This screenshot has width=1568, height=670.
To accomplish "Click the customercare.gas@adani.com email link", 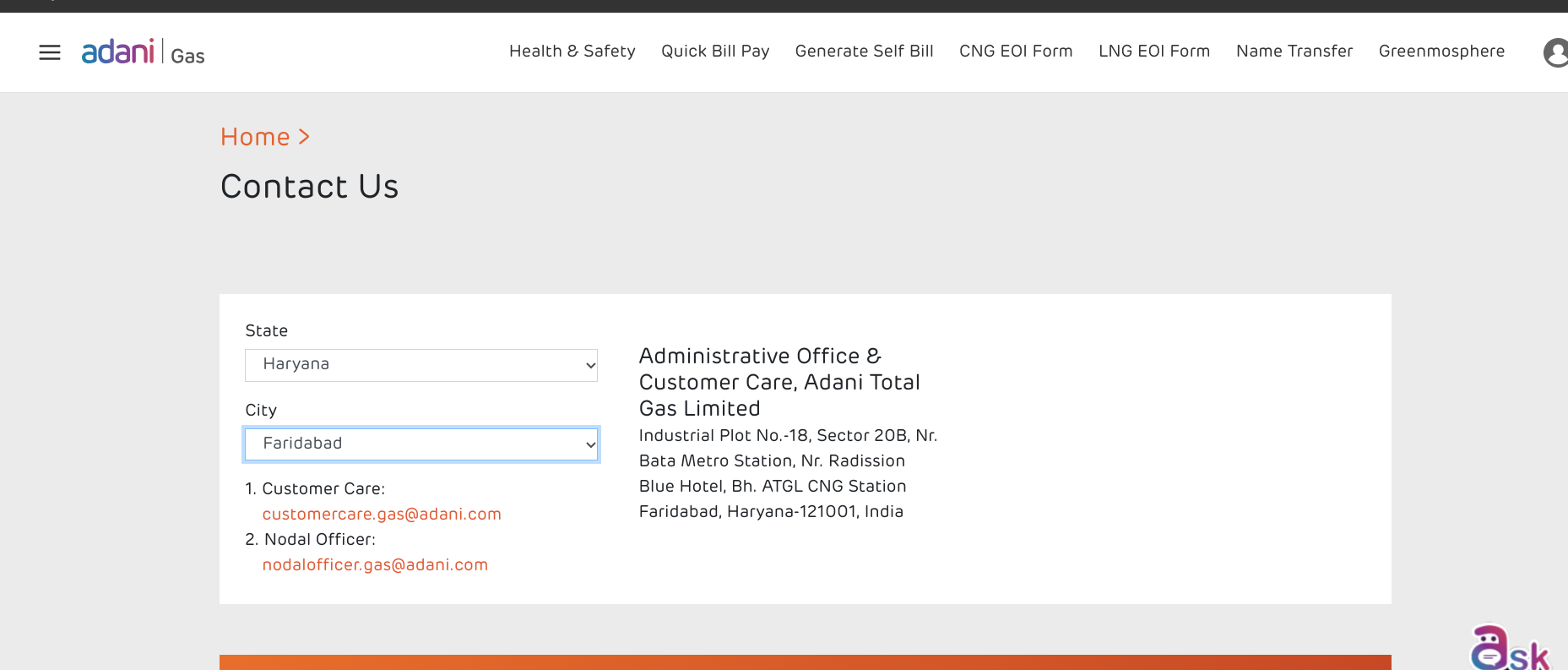I will 382,515.
